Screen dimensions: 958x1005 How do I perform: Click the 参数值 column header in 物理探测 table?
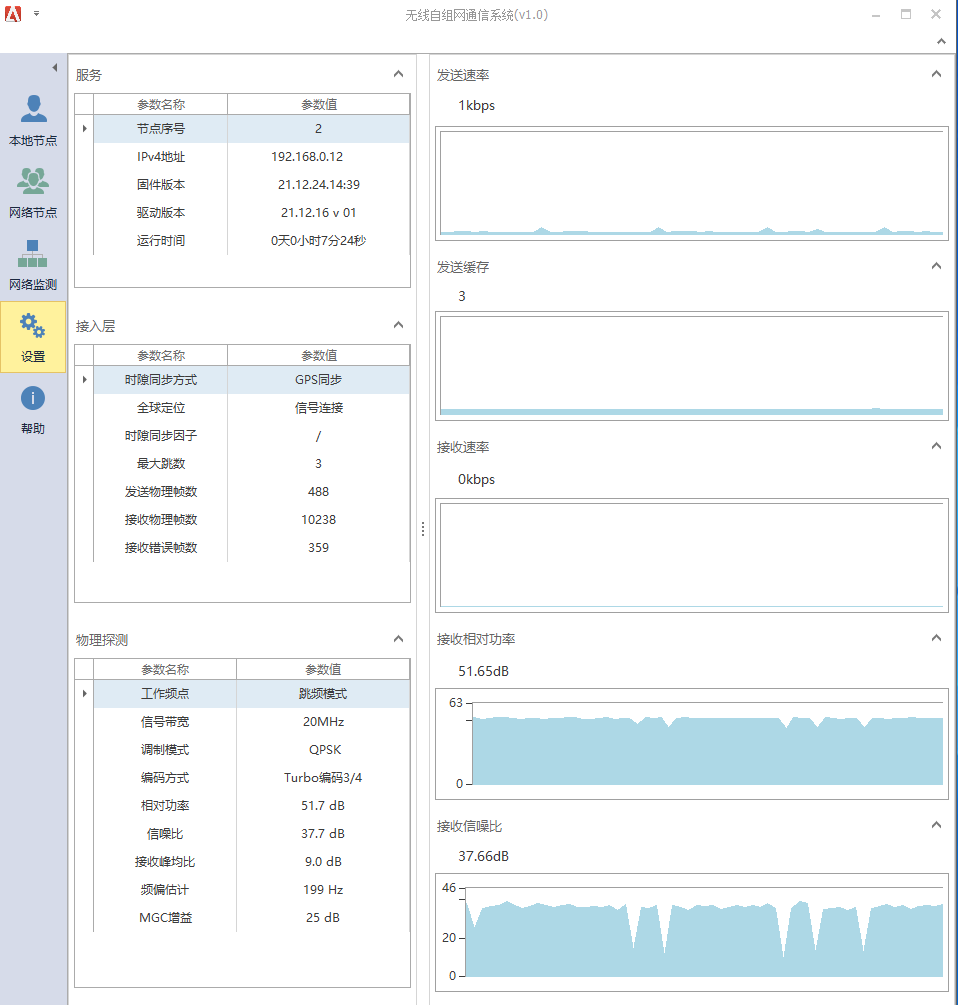[323, 670]
